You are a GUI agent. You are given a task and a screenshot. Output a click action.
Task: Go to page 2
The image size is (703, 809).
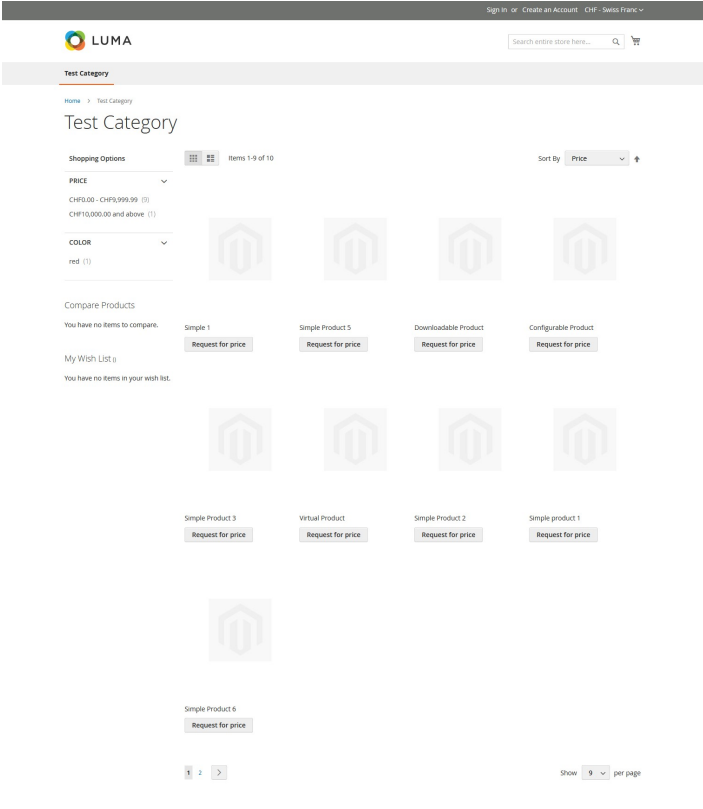pyautogui.click(x=200, y=772)
